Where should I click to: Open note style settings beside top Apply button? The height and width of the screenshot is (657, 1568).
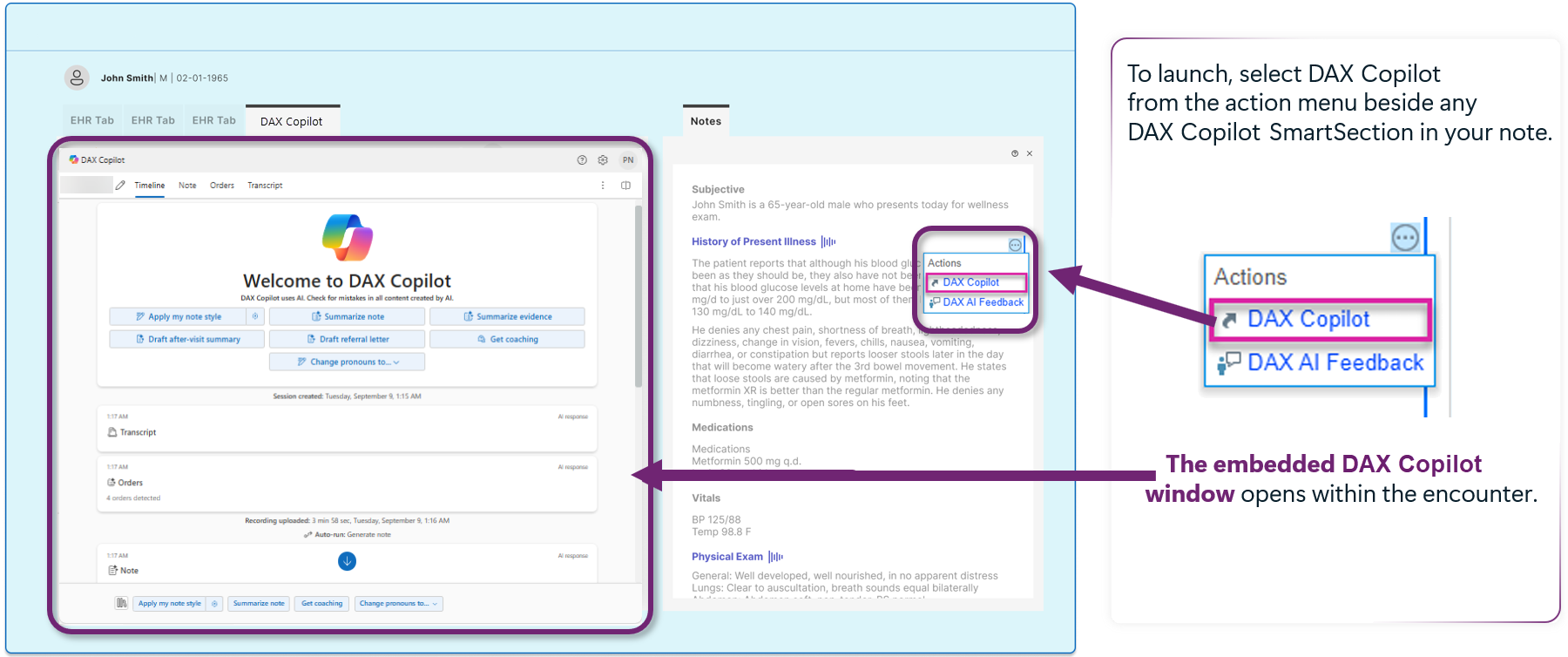(x=255, y=316)
